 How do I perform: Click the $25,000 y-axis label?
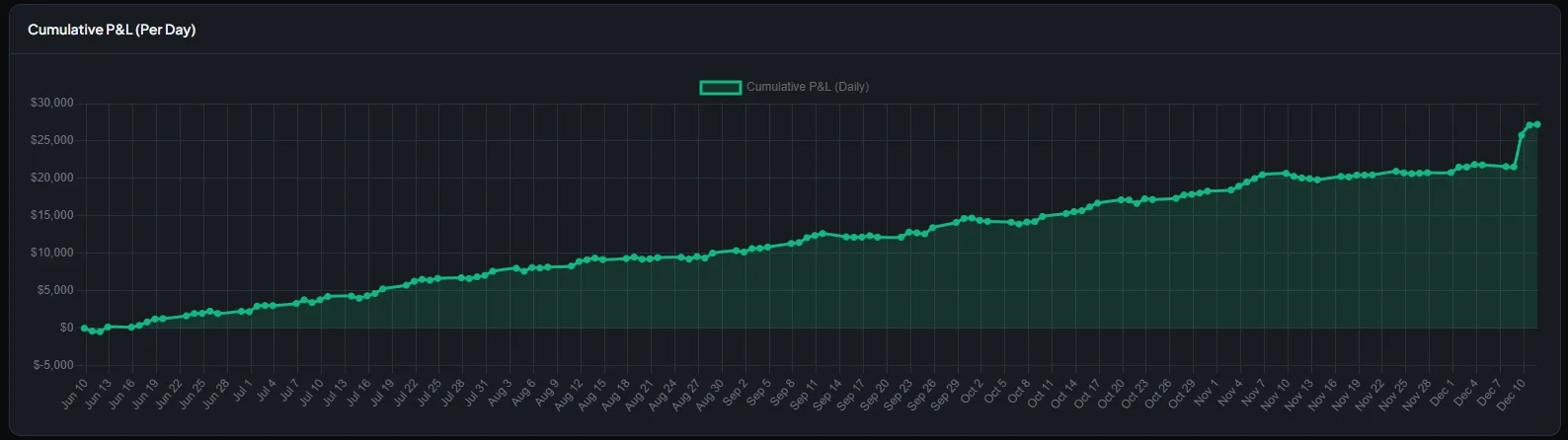coord(52,140)
